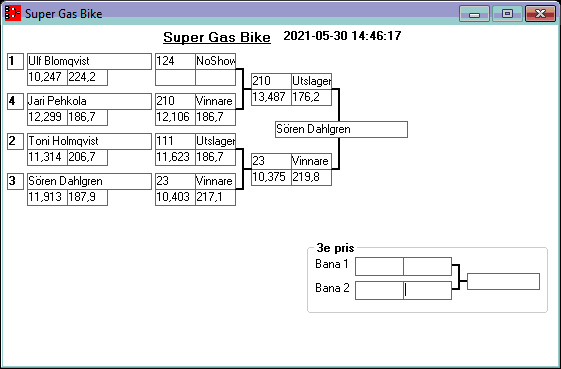Click seed number 1 box

tap(15, 62)
